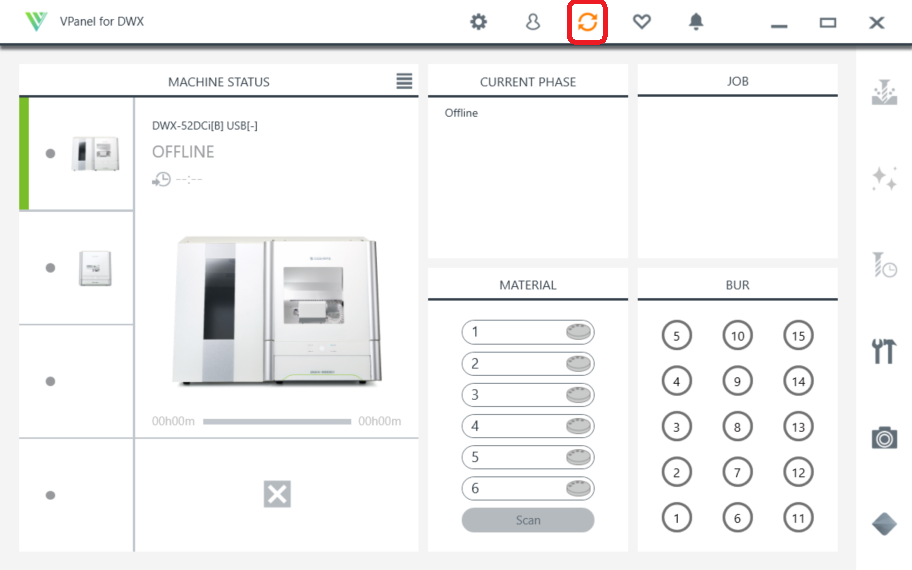
Task: Select bur position 9
Action: coord(738,382)
